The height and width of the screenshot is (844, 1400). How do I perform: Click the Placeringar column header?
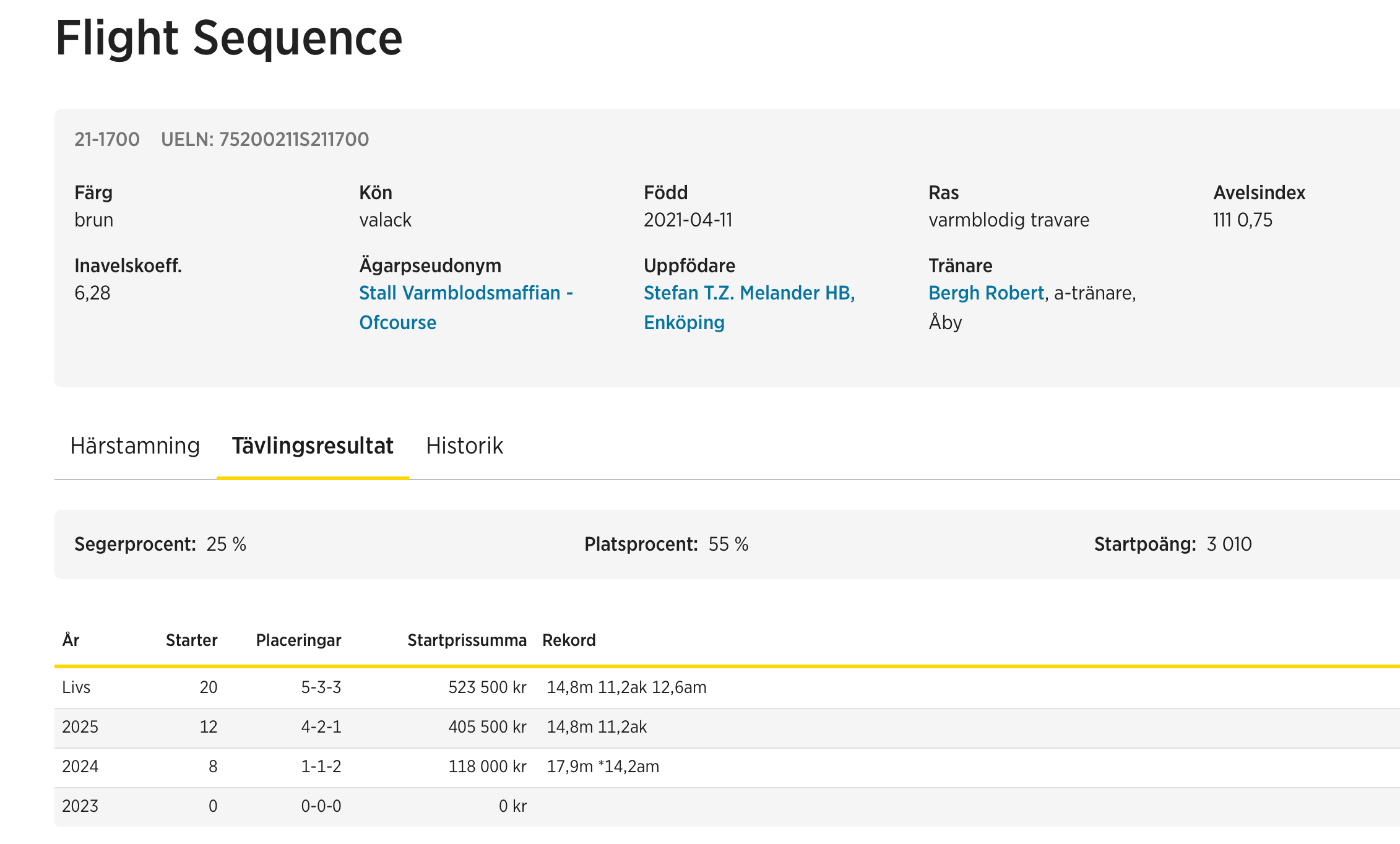coord(298,640)
